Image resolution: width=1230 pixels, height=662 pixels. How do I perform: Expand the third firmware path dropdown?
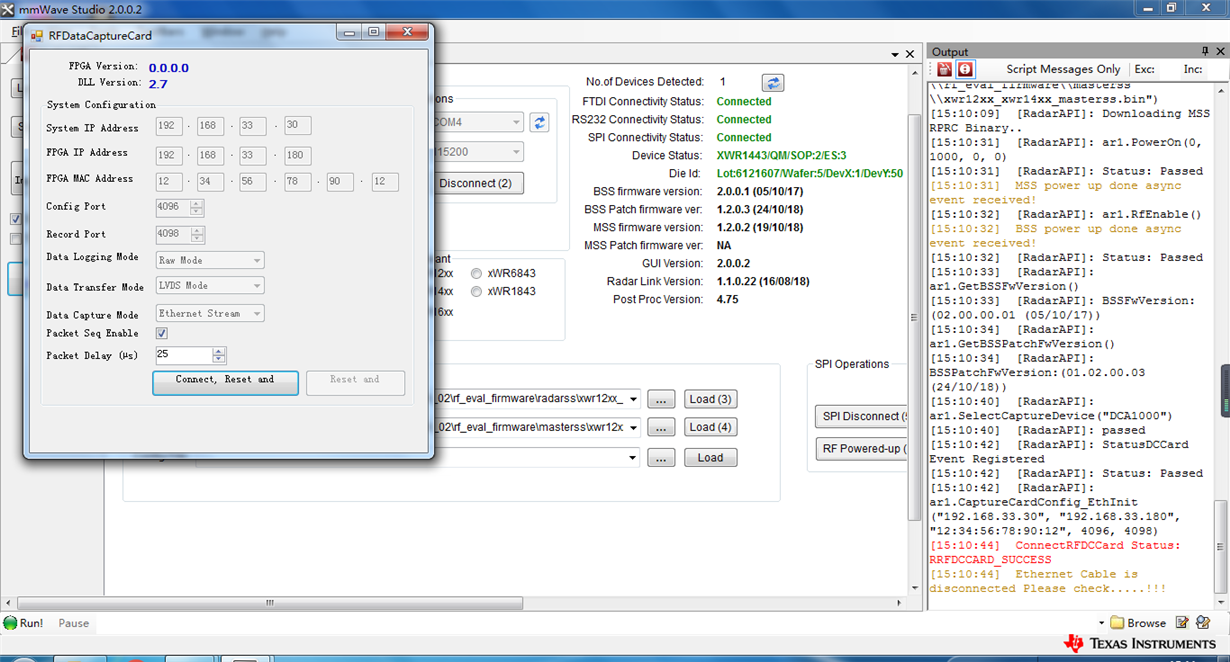(x=634, y=458)
